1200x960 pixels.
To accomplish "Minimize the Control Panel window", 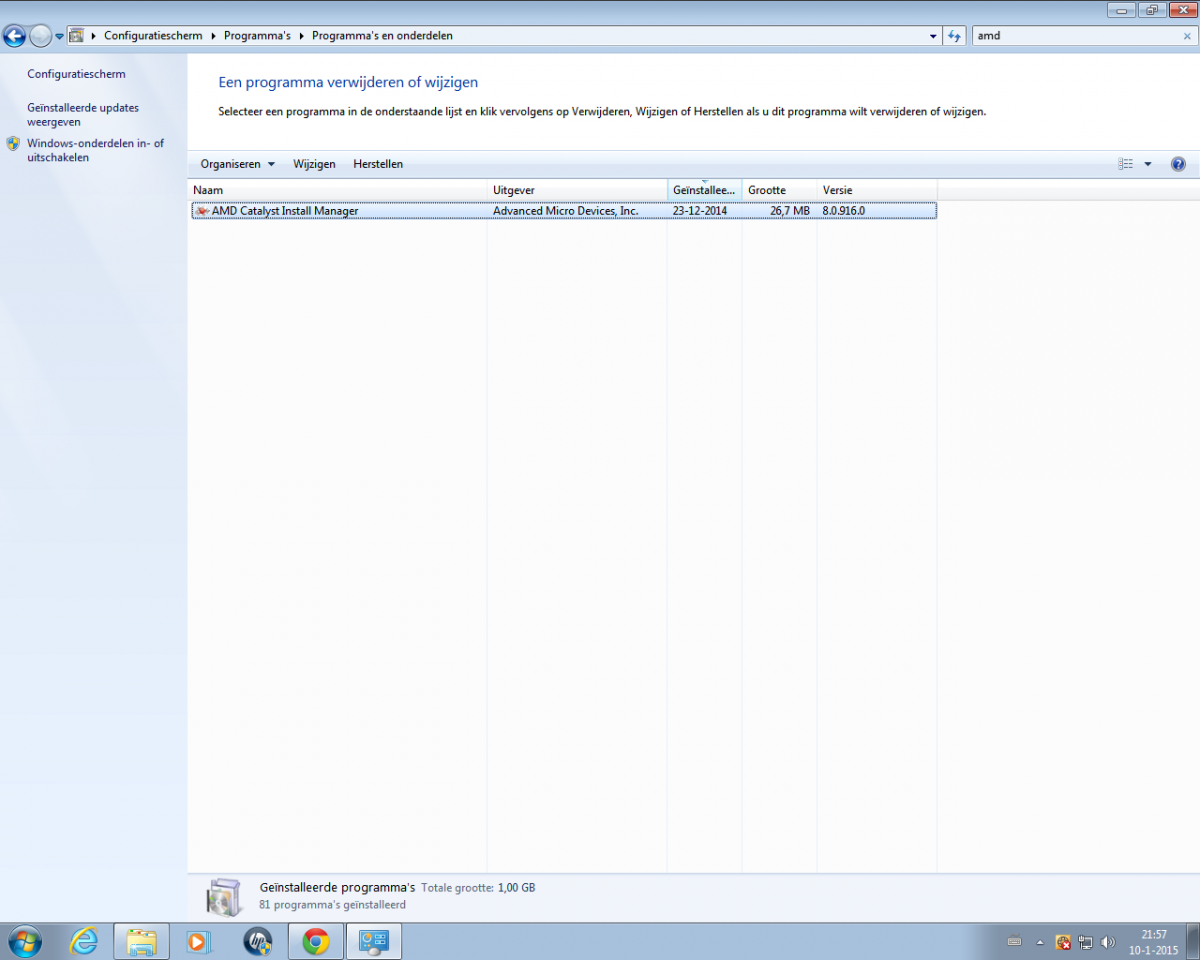I will click(1122, 9).
